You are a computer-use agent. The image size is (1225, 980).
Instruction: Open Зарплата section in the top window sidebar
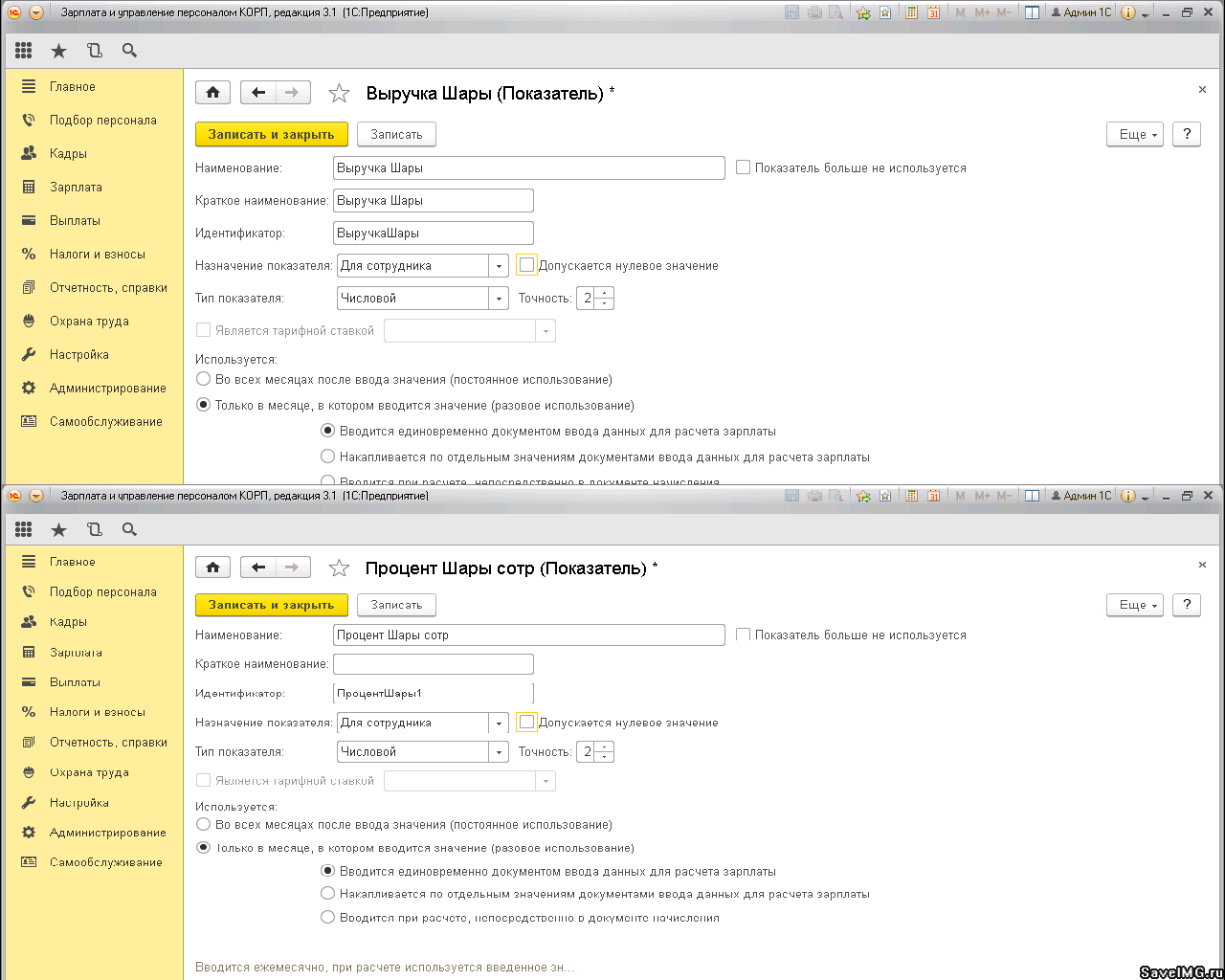(76, 187)
